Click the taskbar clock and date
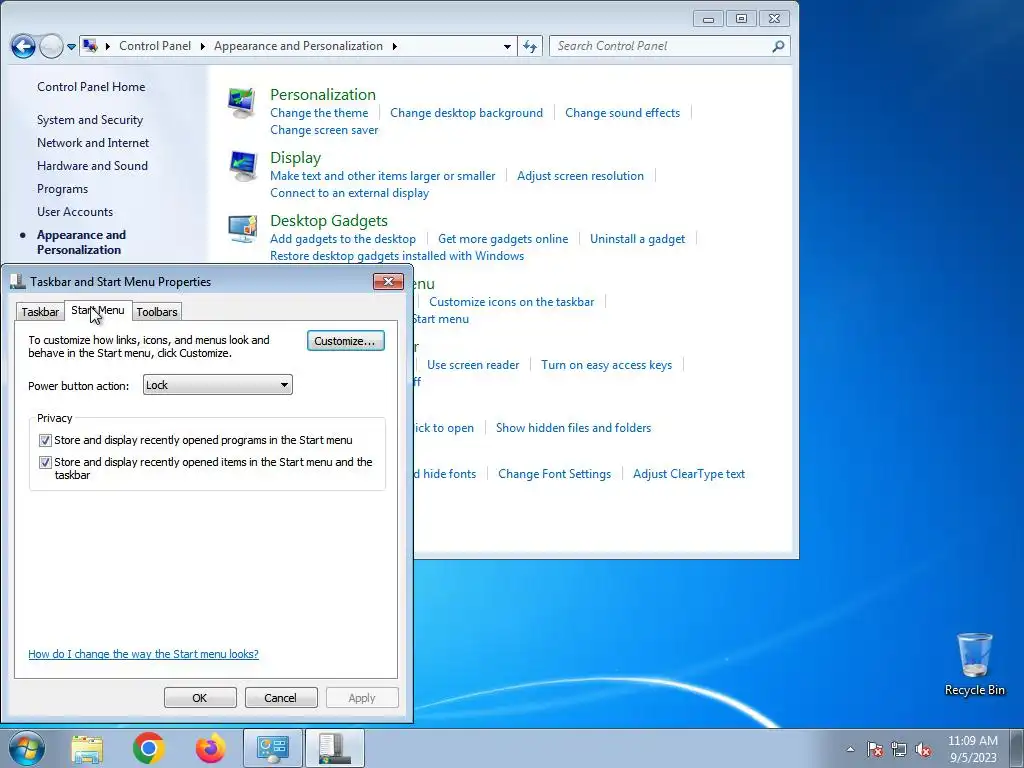 [x=973, y=749]
